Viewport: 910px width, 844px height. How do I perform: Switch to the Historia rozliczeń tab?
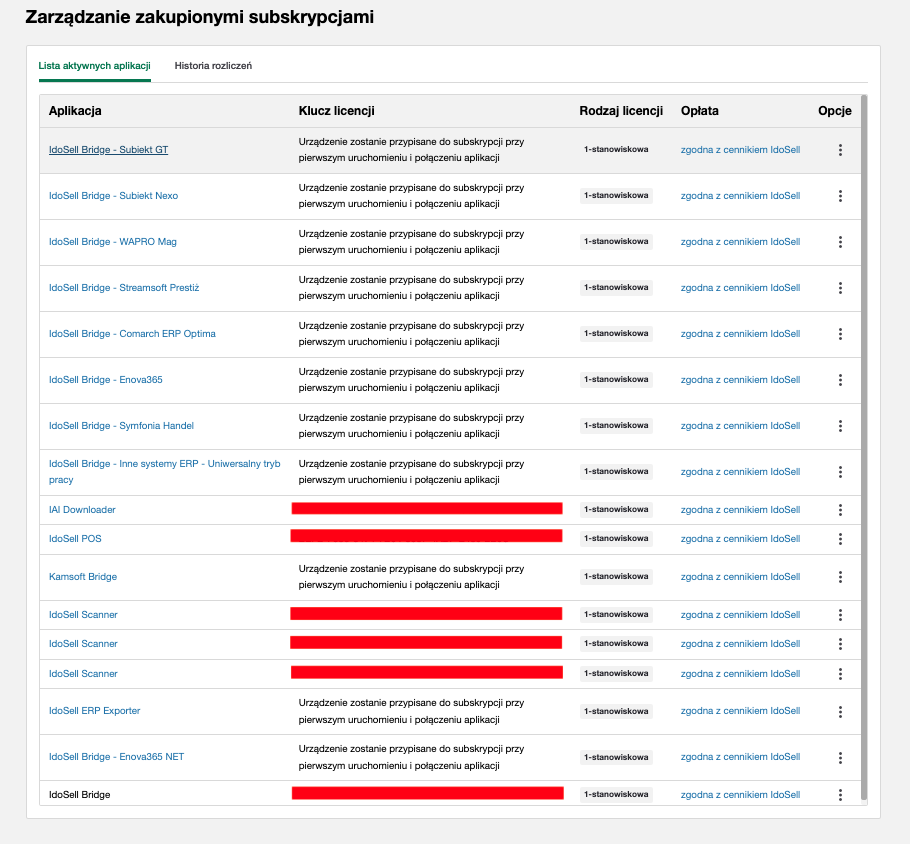click(x=213, y=66)
